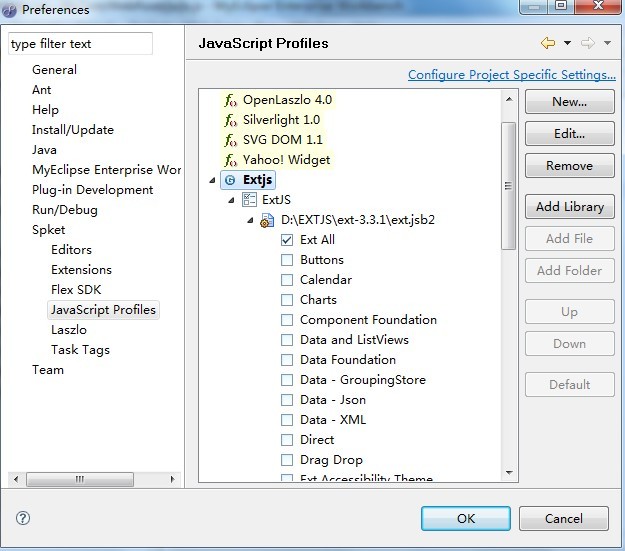Select the Team category
The width and height of the screenshot is (625, 551).
point(48,370)
